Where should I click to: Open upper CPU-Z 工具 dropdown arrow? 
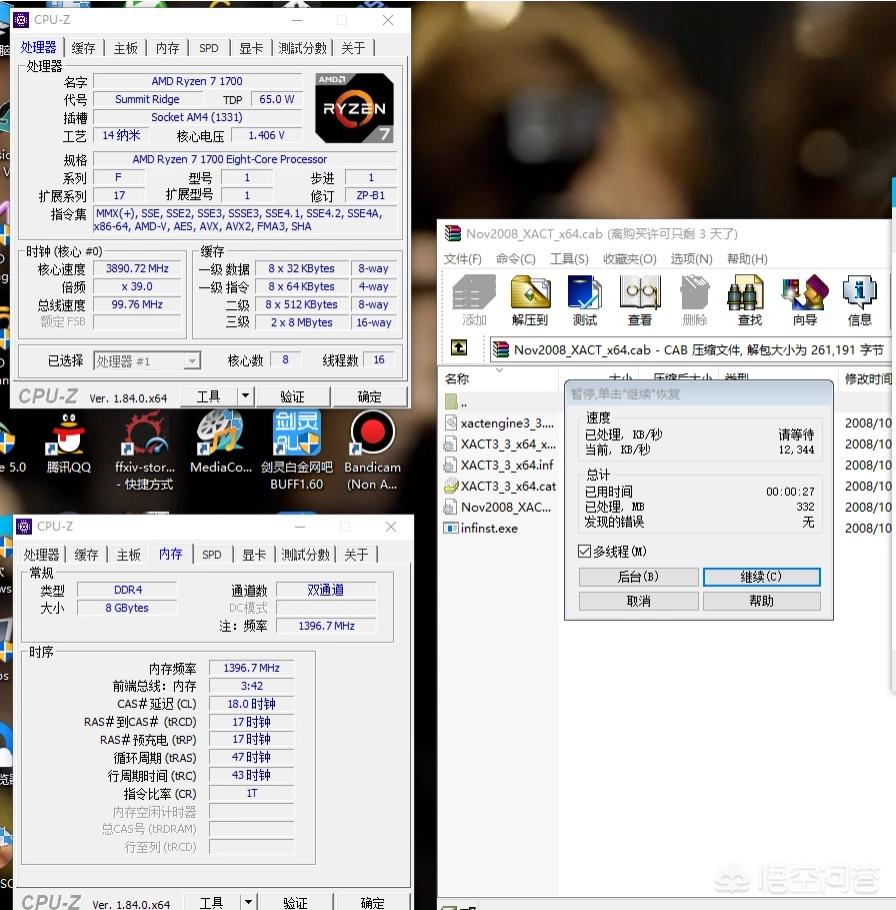pos(245,396)
